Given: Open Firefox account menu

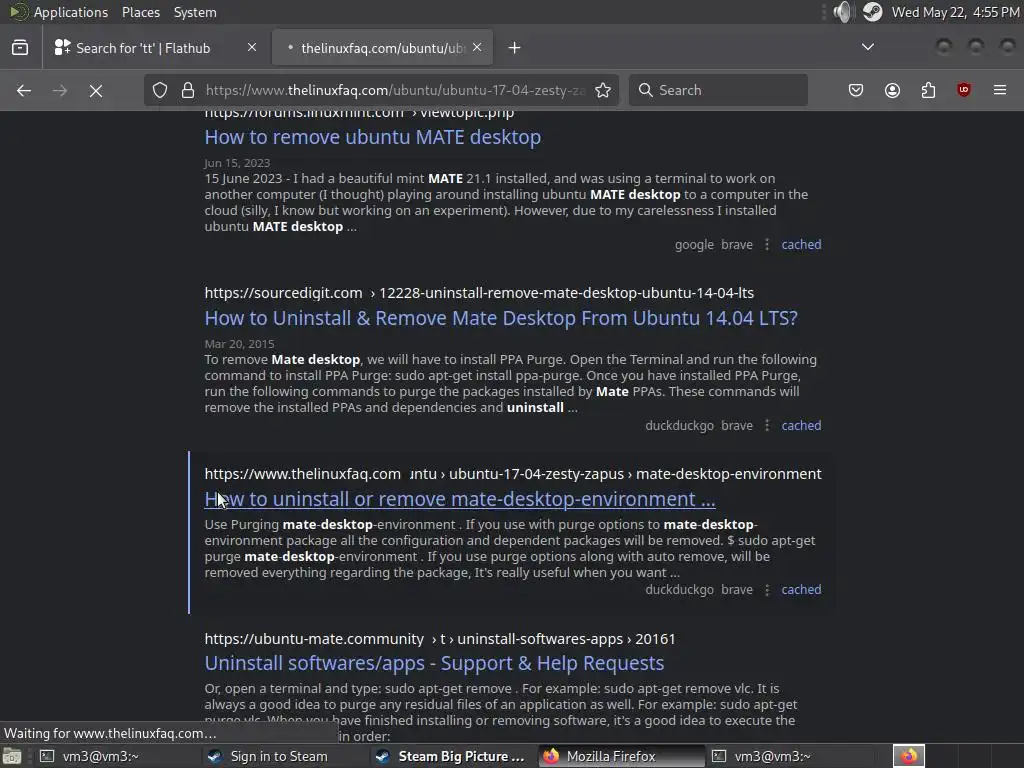Looking at the screenshot, I should (892, 90).
